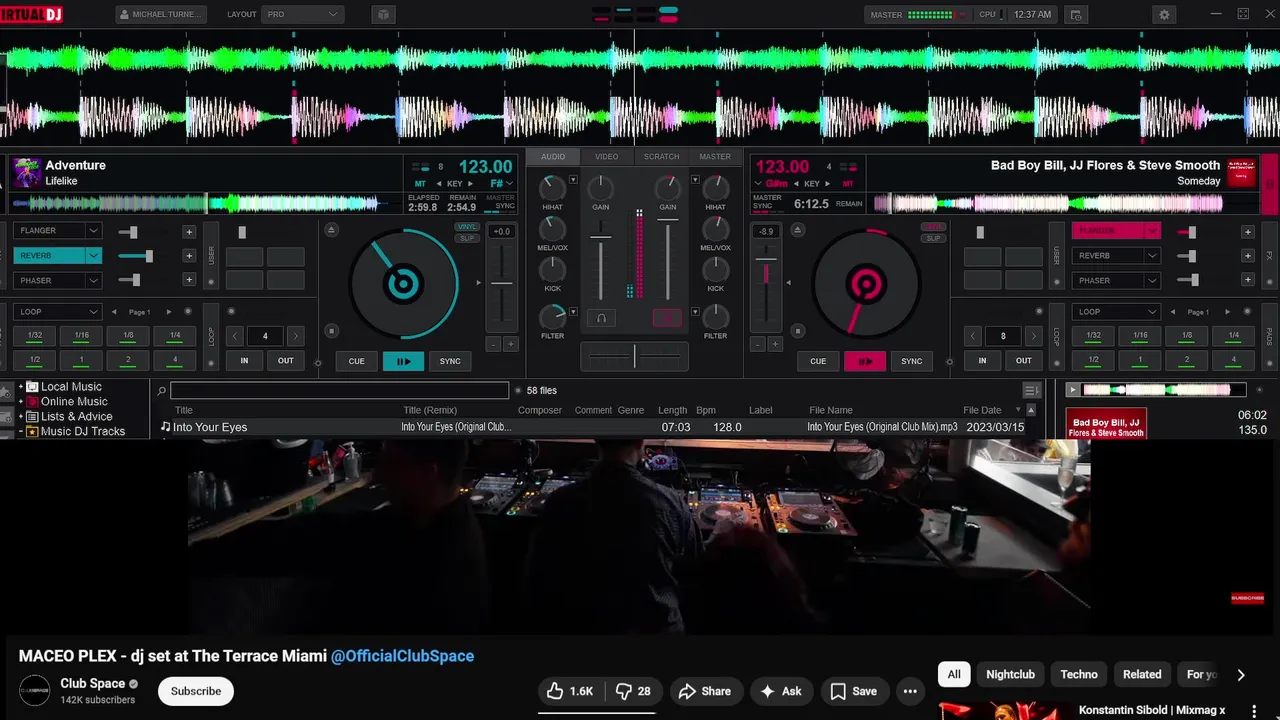Go to next pad page on left deck
This screenshot has width=1280, height=720.
(168, 312)
